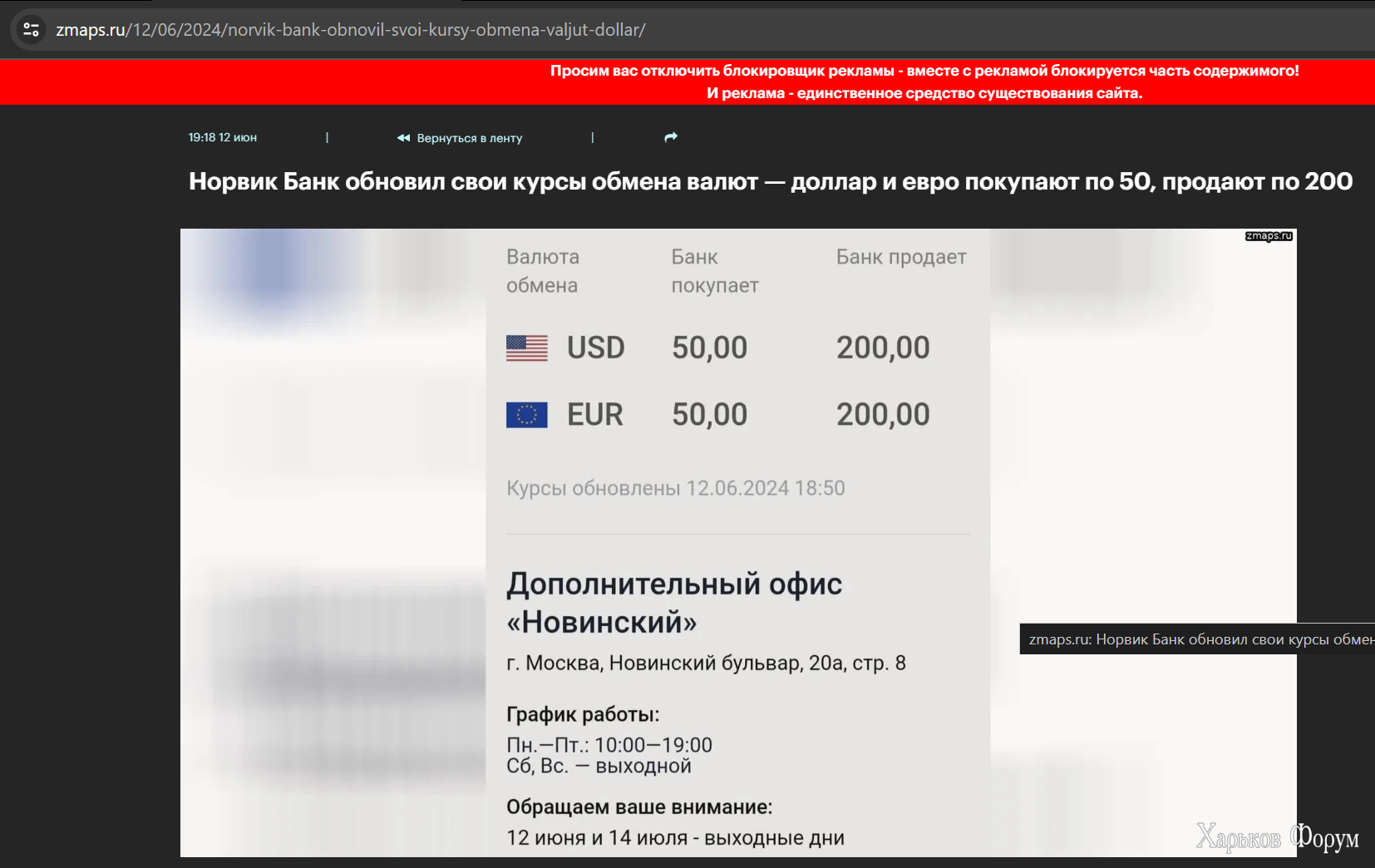The width and height of the screenshot is (1375, 868).
Task: Open site information icon in address bar
Action: [32, 30]
